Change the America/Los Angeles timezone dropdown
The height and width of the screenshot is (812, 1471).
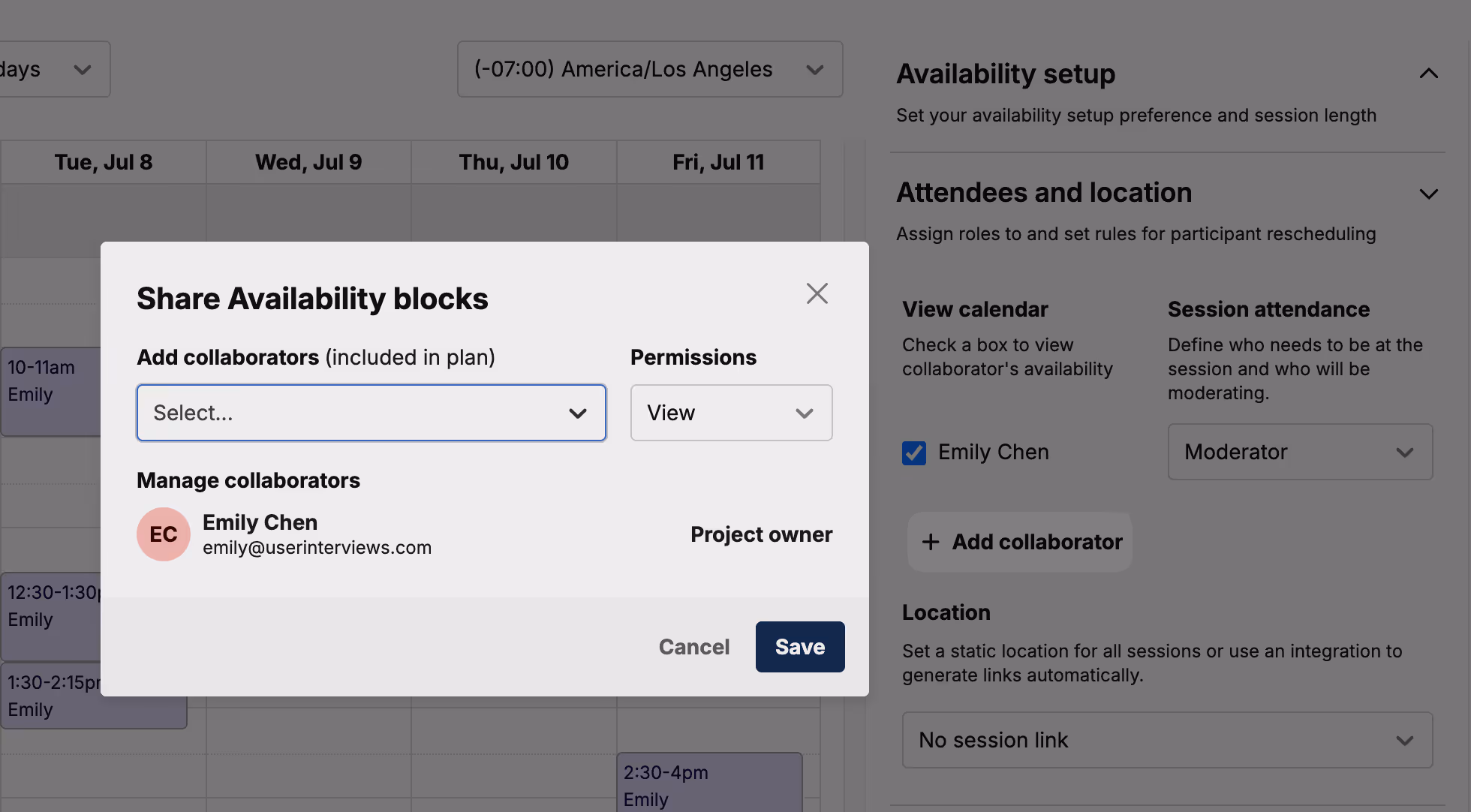coord(649,69)
